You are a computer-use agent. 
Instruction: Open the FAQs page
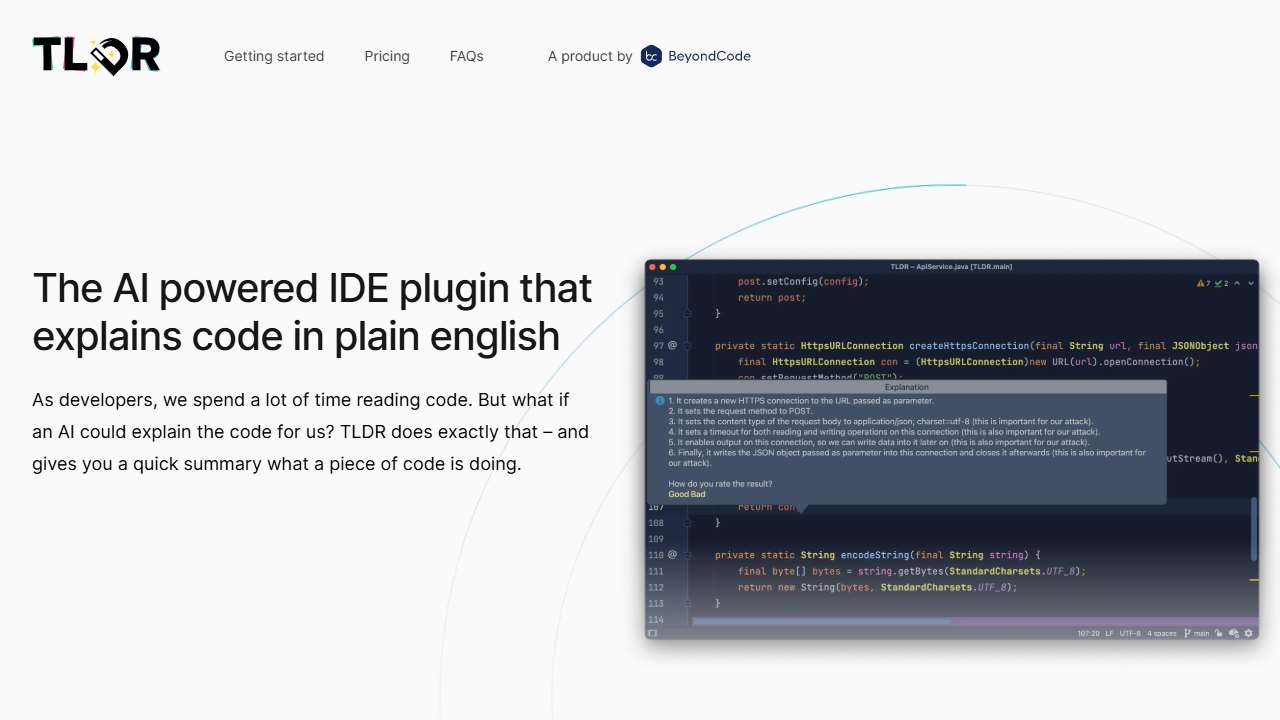pyautogui.click(x=467, y=56)
